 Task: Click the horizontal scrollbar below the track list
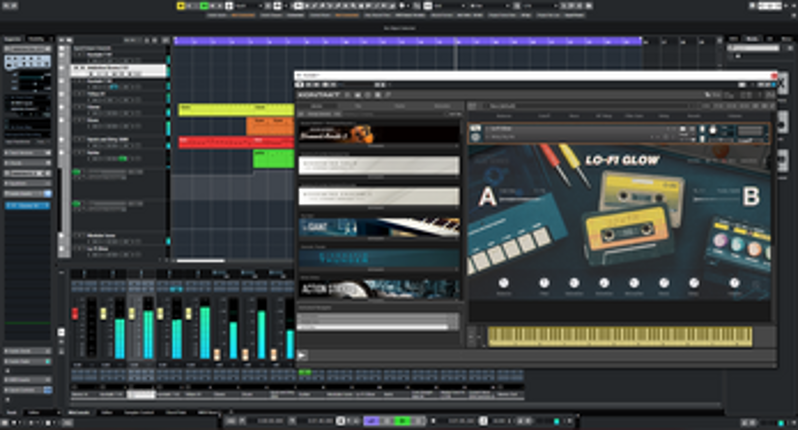click(x=201, y=261)
